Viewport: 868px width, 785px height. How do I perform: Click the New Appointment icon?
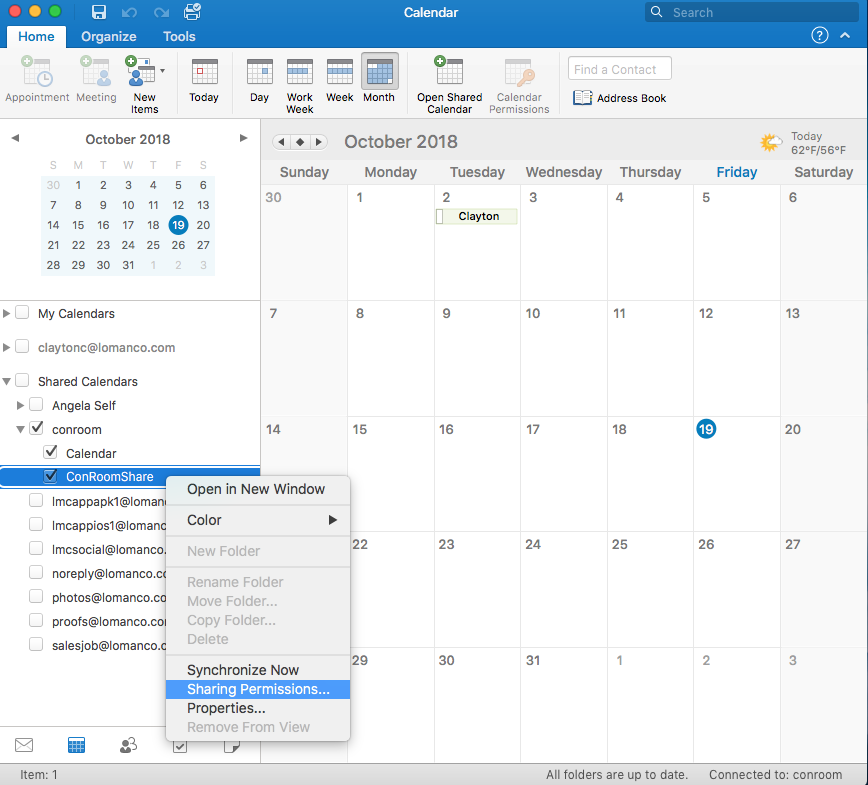pyautogui.click(x=37, y=73)
